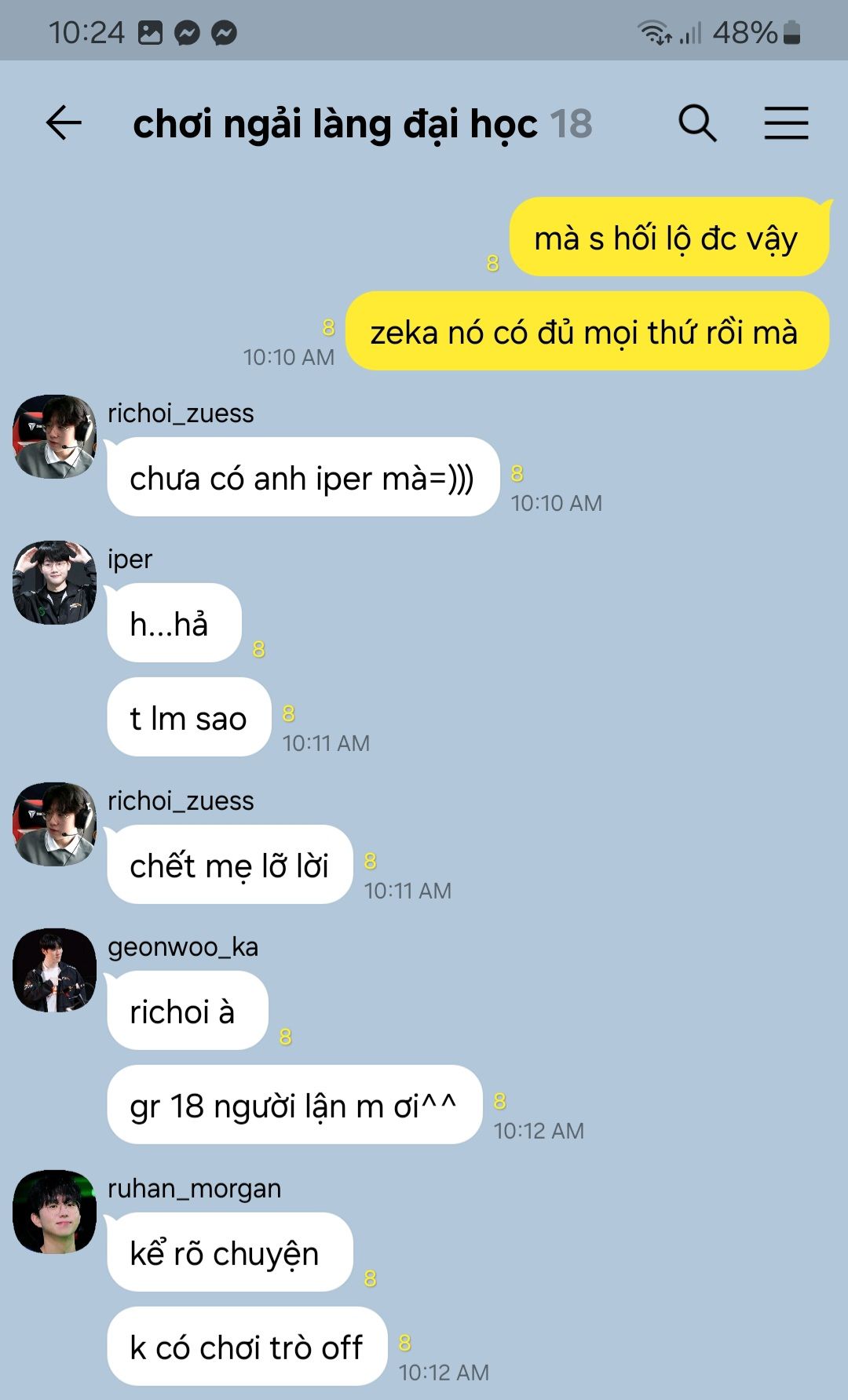
Task: Select the message k có chơi trò off
Action: point(247,1347)
